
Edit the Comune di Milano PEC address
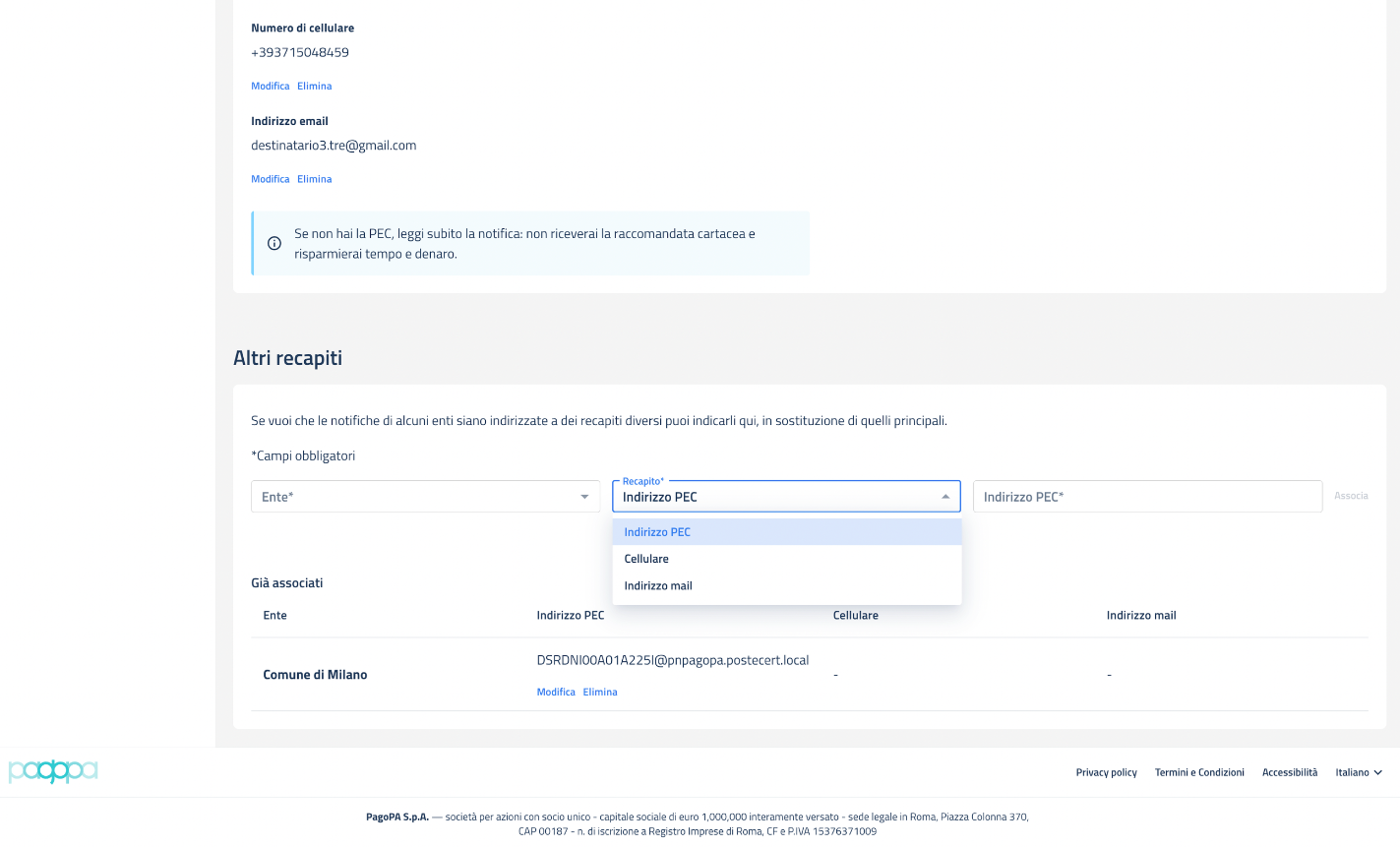coord(556,693)
